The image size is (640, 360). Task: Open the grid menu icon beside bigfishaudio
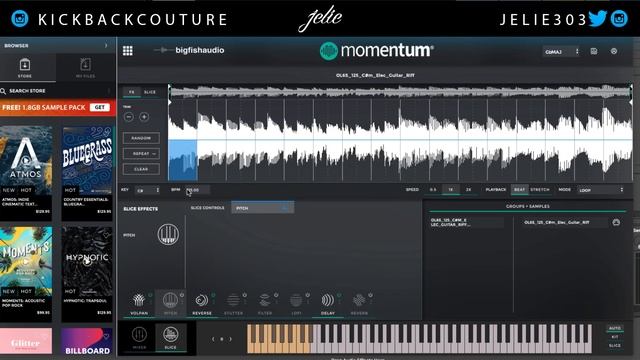click(127, 51)
